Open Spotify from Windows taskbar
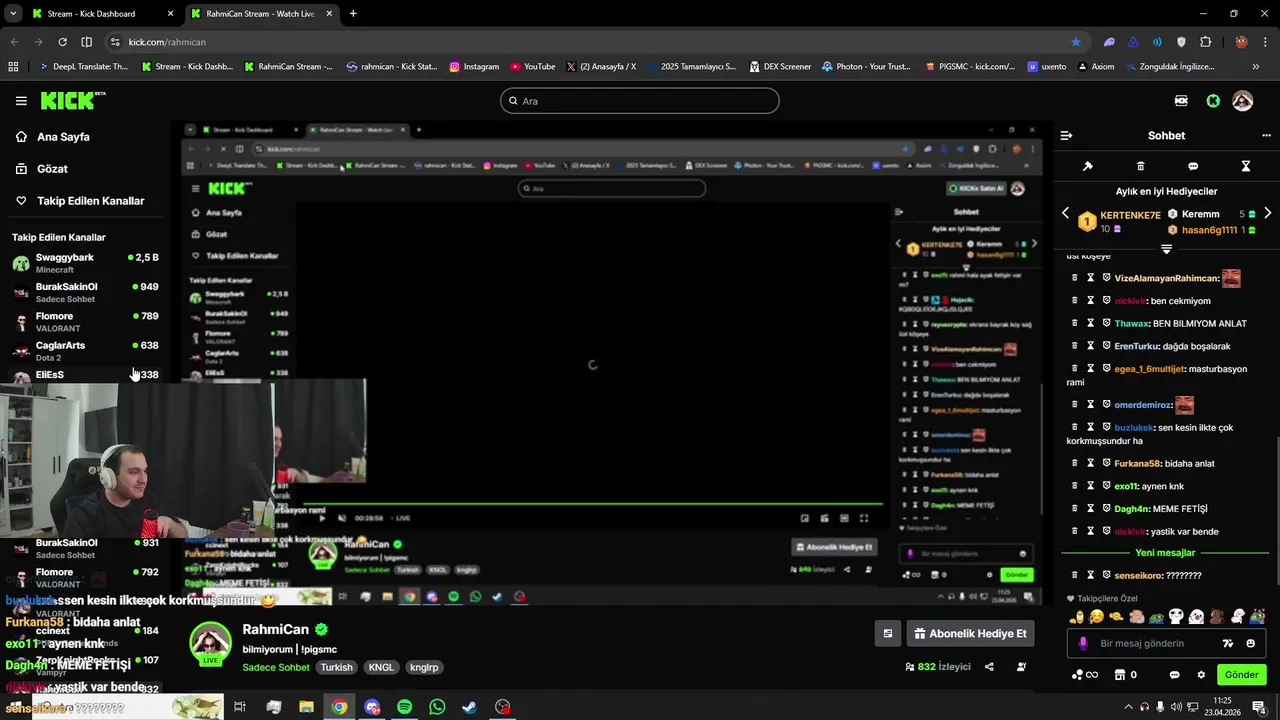Image resolution: width=1280 pixels, height=720 pixels. click(404, 707)
